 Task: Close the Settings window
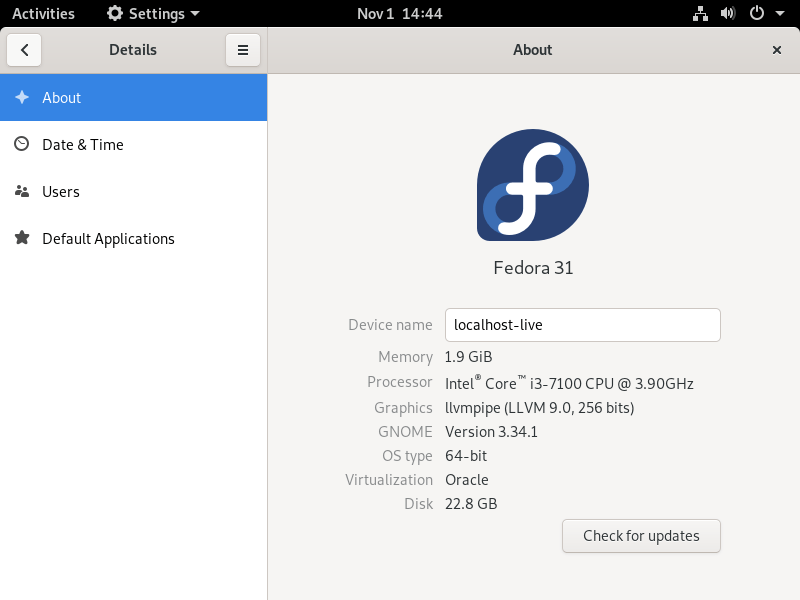pos(777,50)
